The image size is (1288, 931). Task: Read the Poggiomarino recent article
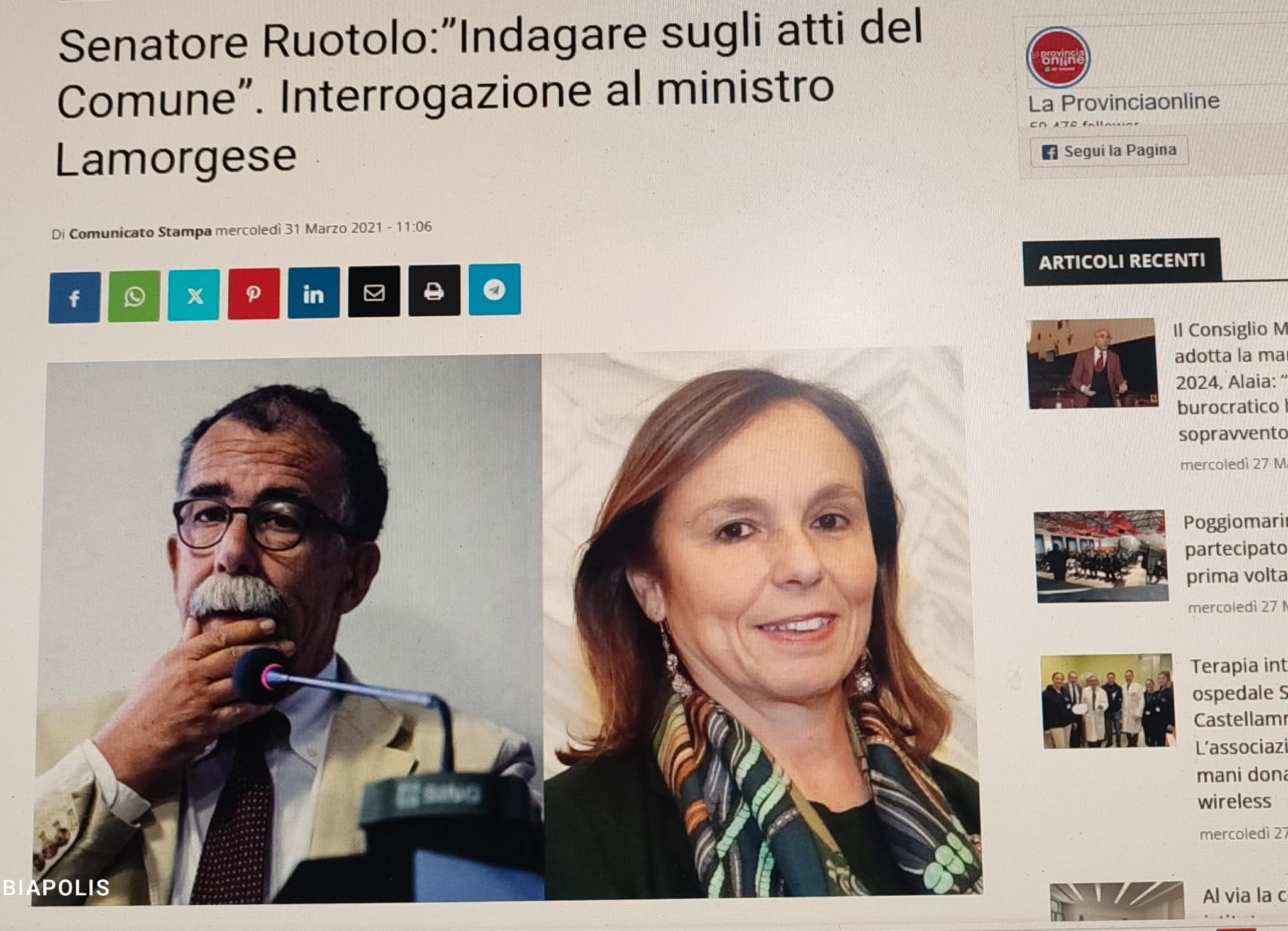point(1235,549)
